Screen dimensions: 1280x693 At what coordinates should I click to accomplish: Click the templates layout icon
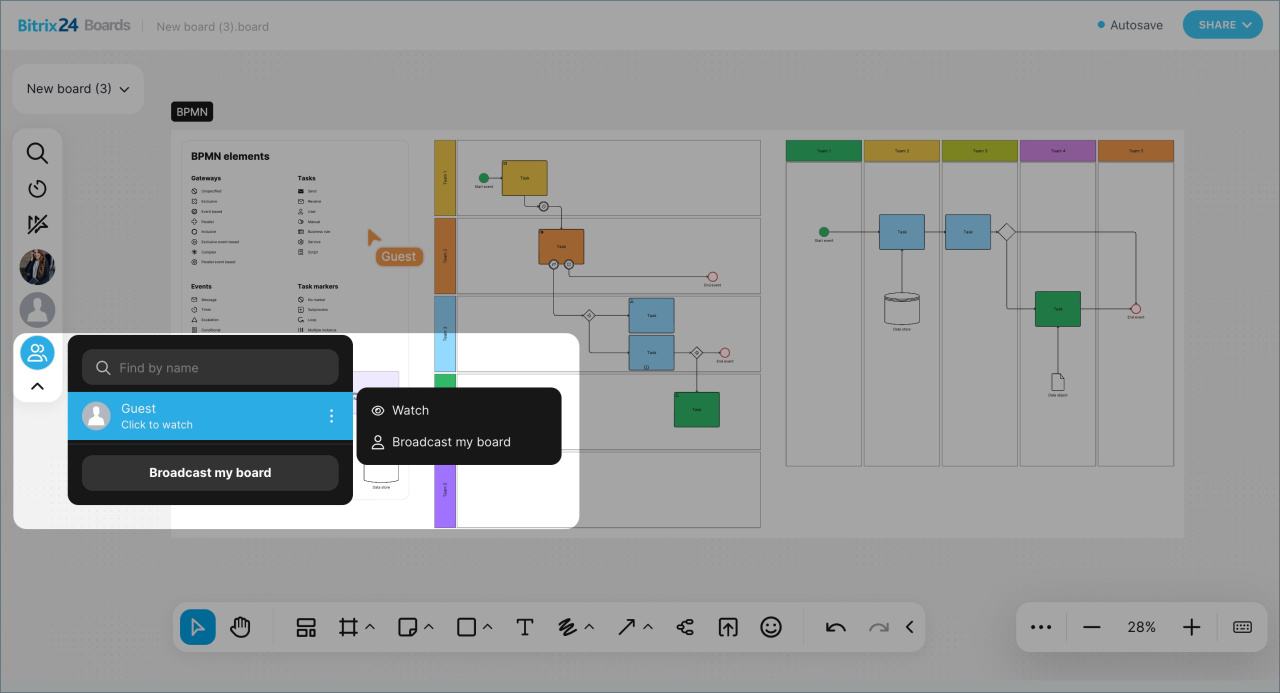(x=306, y=627)
